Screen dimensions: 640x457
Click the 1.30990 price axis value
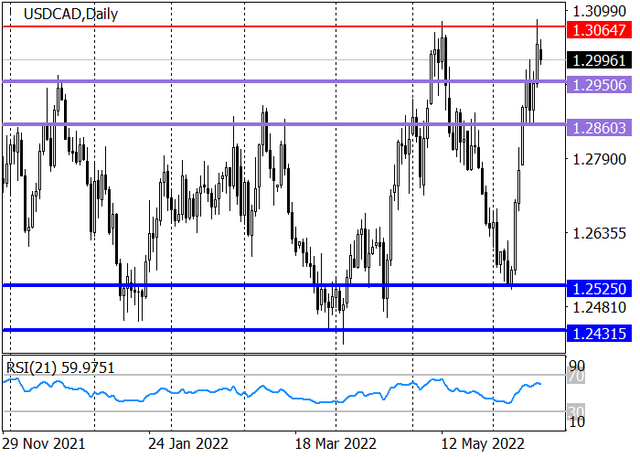pos(599,11)
